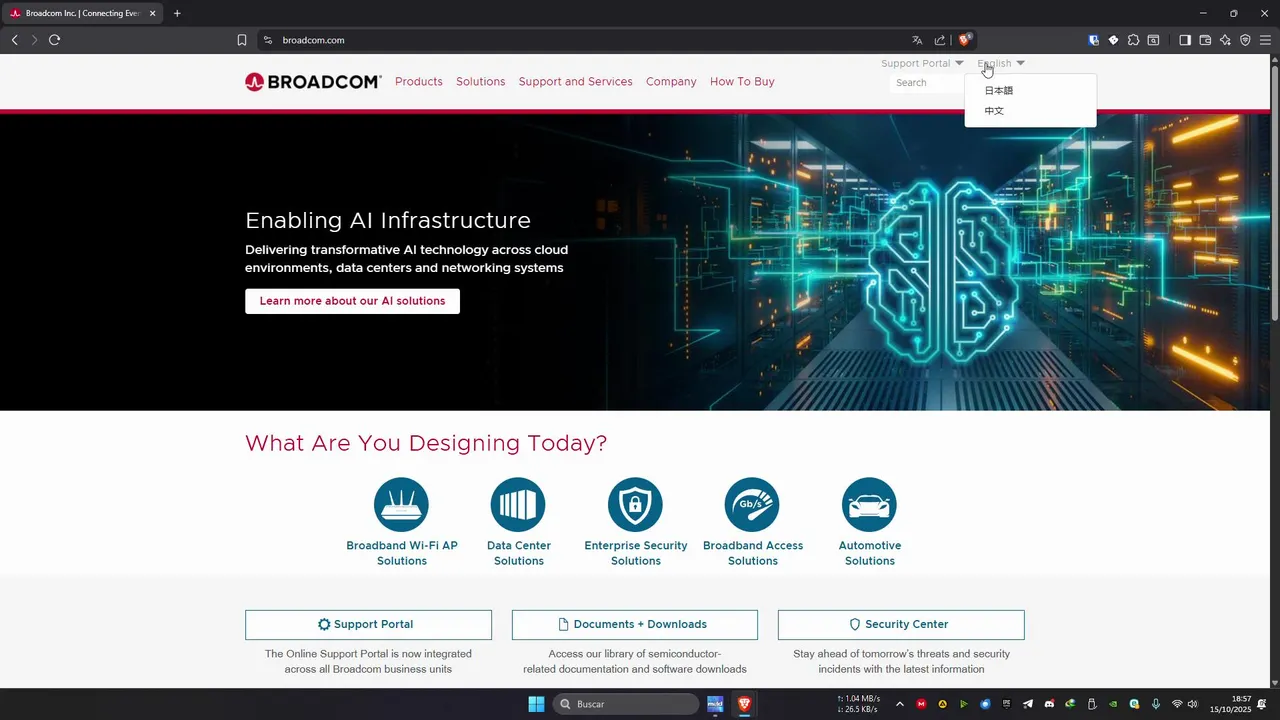Viewport: 1280px width, 720px height.
Task: Open the Brave VPN shield icon
Action: (1245, 40)
